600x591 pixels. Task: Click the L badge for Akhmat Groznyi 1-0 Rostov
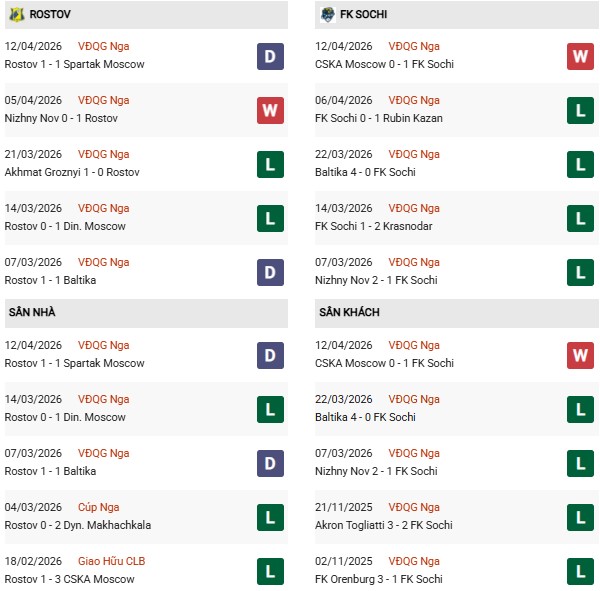[270, 164]
